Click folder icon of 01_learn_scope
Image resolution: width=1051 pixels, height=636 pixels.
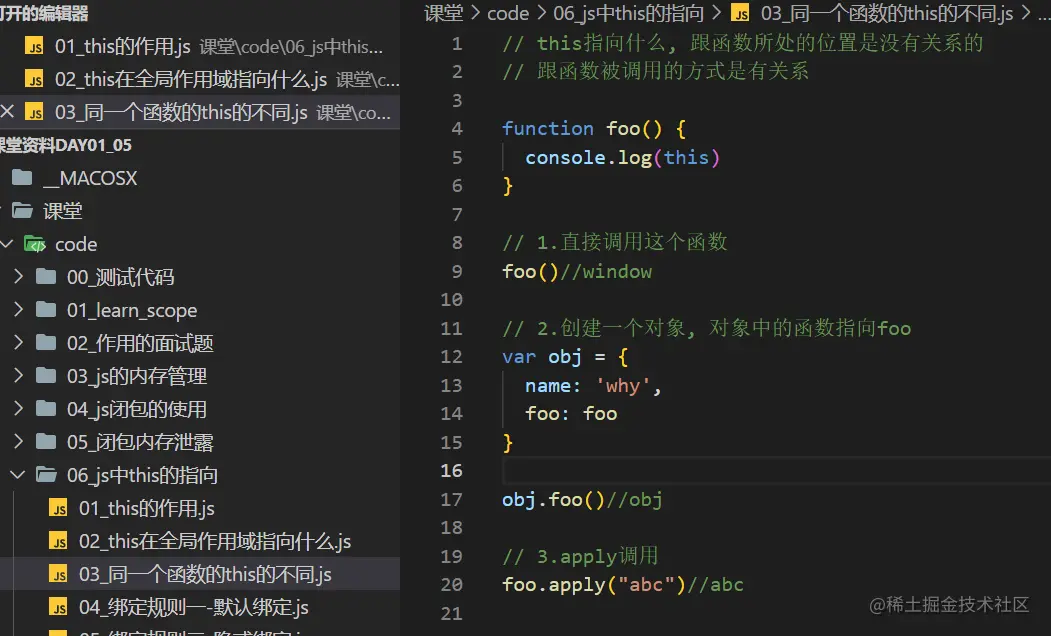coord(46,310)
